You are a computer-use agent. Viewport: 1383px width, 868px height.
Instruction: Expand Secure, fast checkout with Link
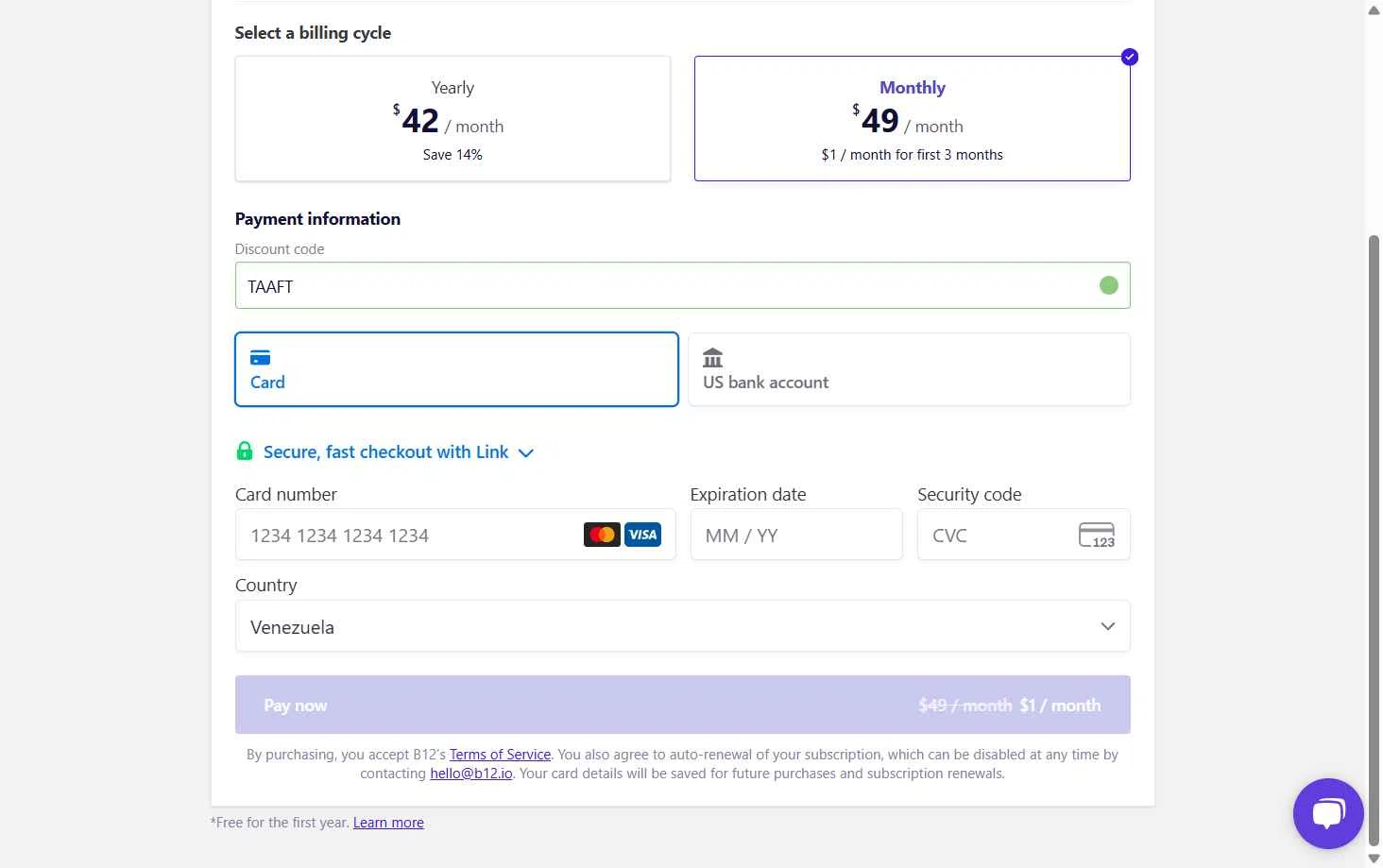[385, 452]
